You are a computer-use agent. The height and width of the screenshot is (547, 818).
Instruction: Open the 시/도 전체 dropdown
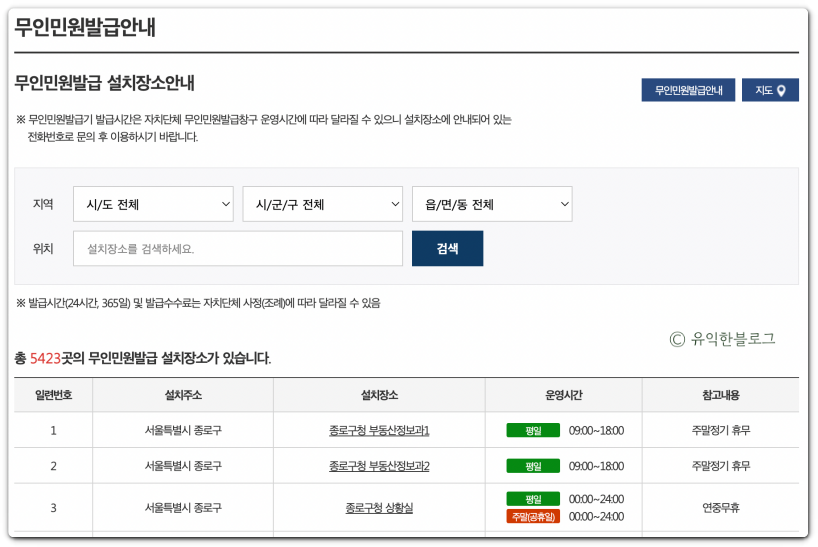(153, 204)
